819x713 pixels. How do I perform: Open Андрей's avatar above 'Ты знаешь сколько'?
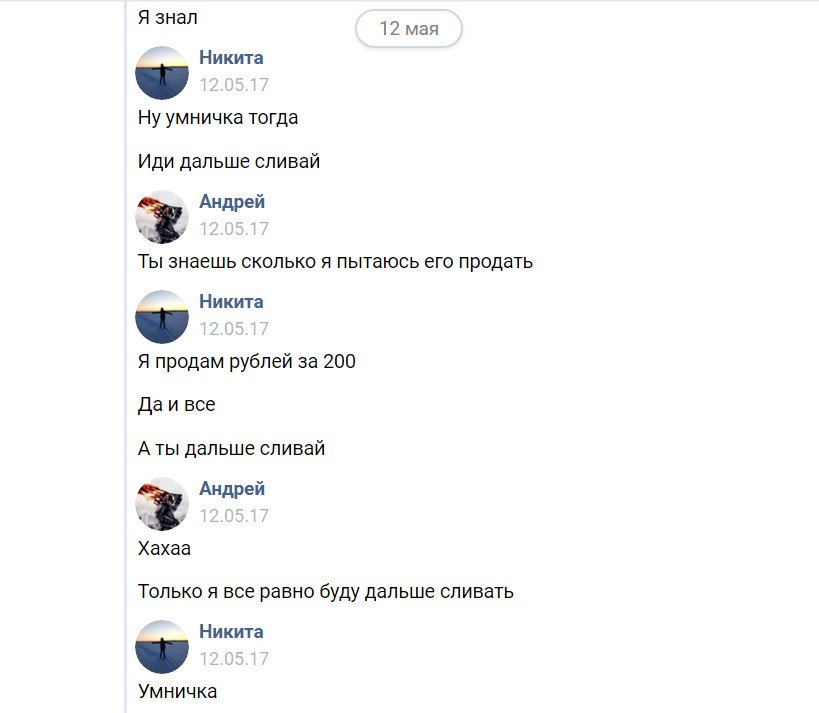(x=162, y=217)
